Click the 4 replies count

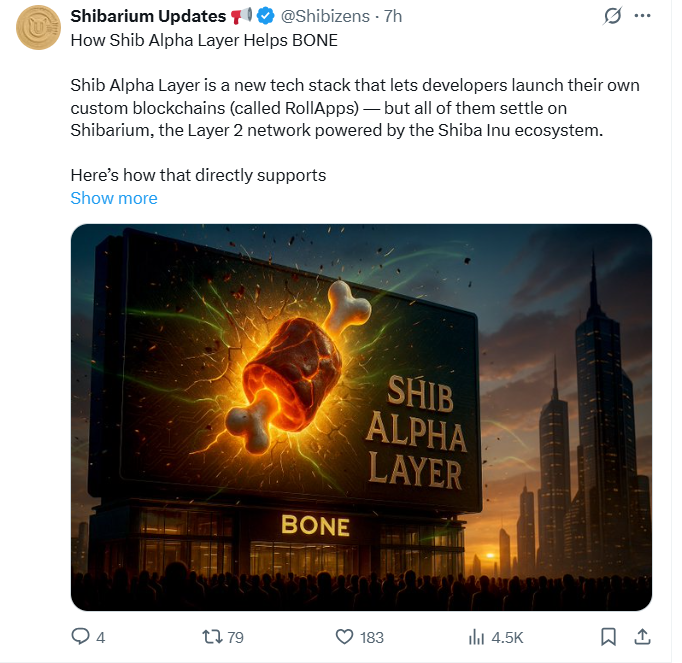pos(100,638)
